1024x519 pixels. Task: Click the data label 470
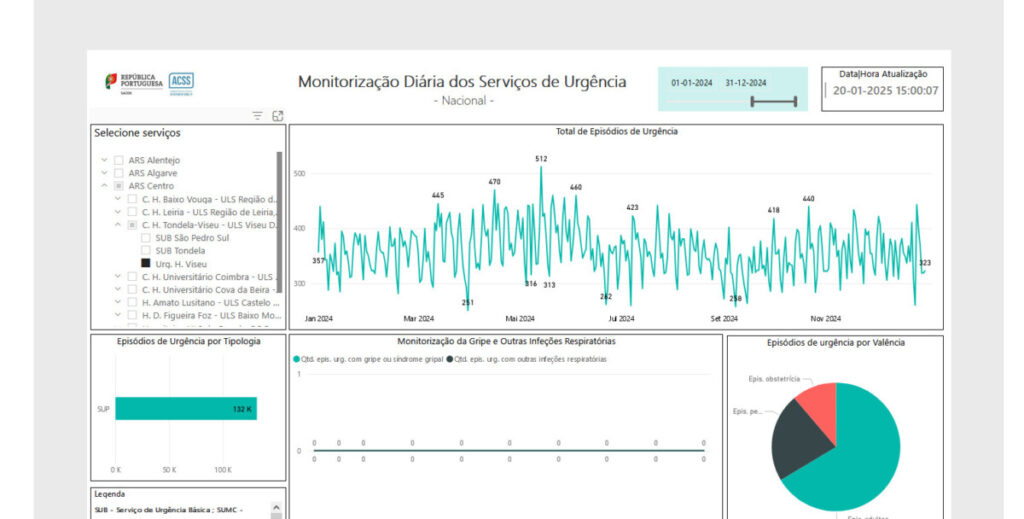(494, 182)
